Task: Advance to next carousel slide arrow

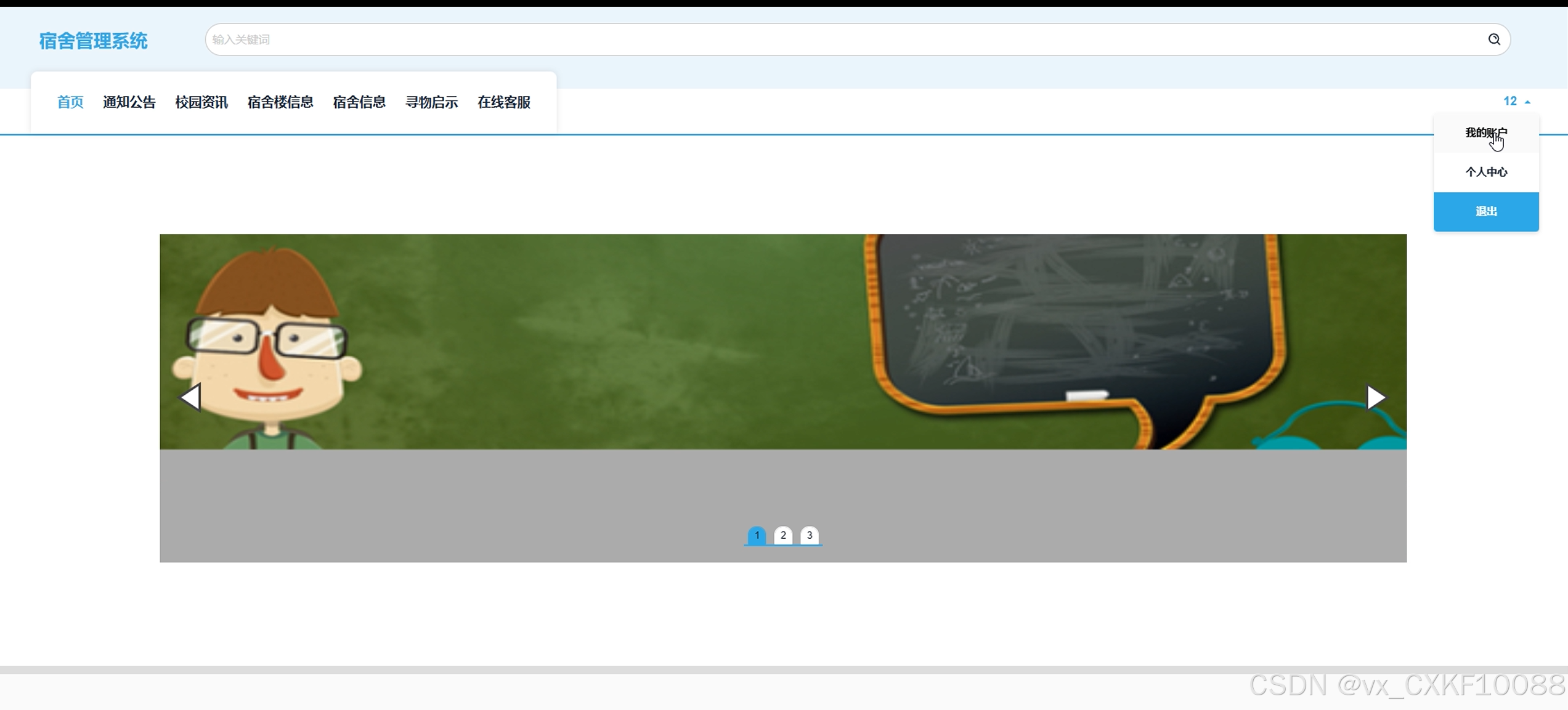Action: (x=1375, y=397)
